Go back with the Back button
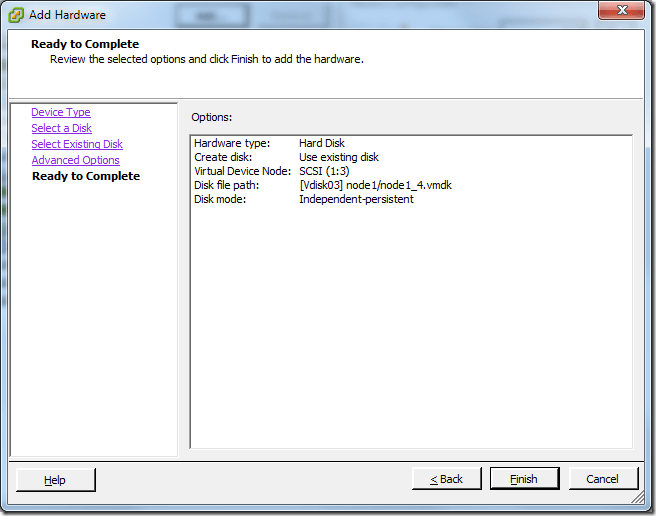The height and width of the screenshot is (516, 656). [446, 479]
